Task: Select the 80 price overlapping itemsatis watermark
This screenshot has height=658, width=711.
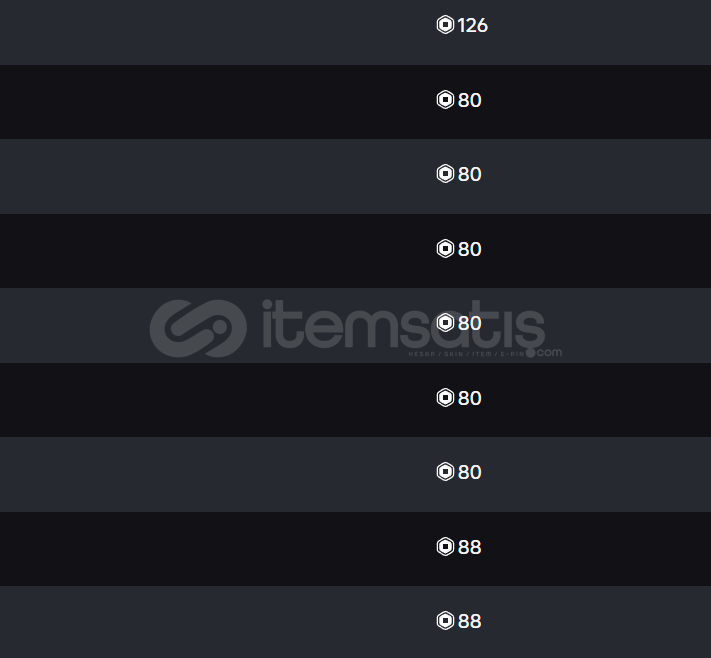Action: (x=469, y=323)
